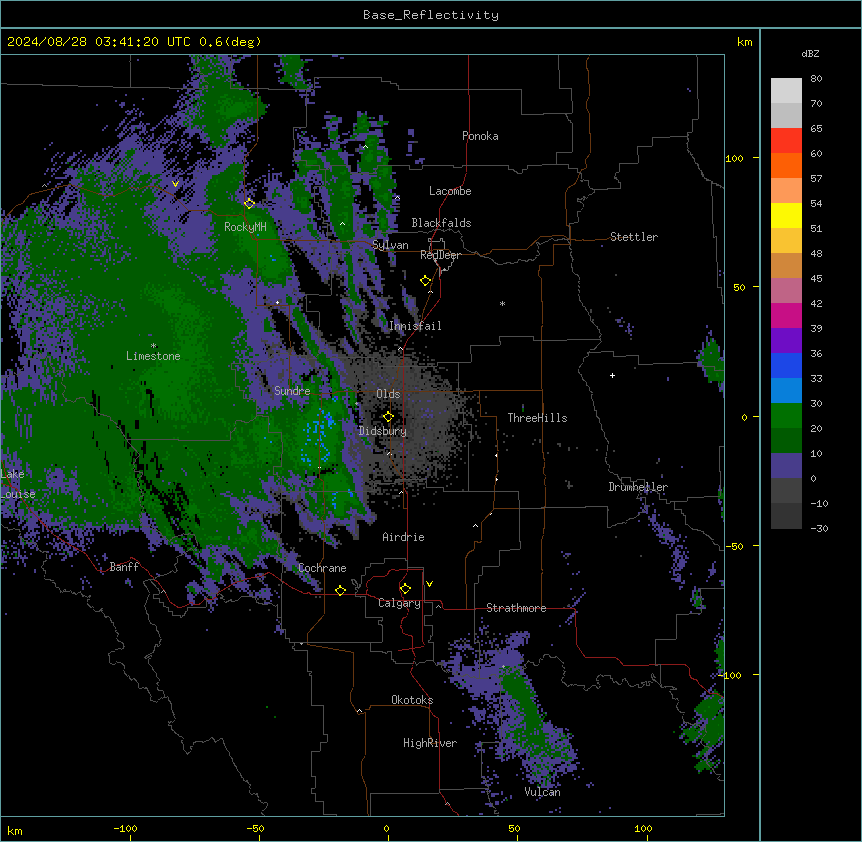The image size is (862, 842).
Task: Click the 50 tick label on vertical axis
Action: [739, 287]
